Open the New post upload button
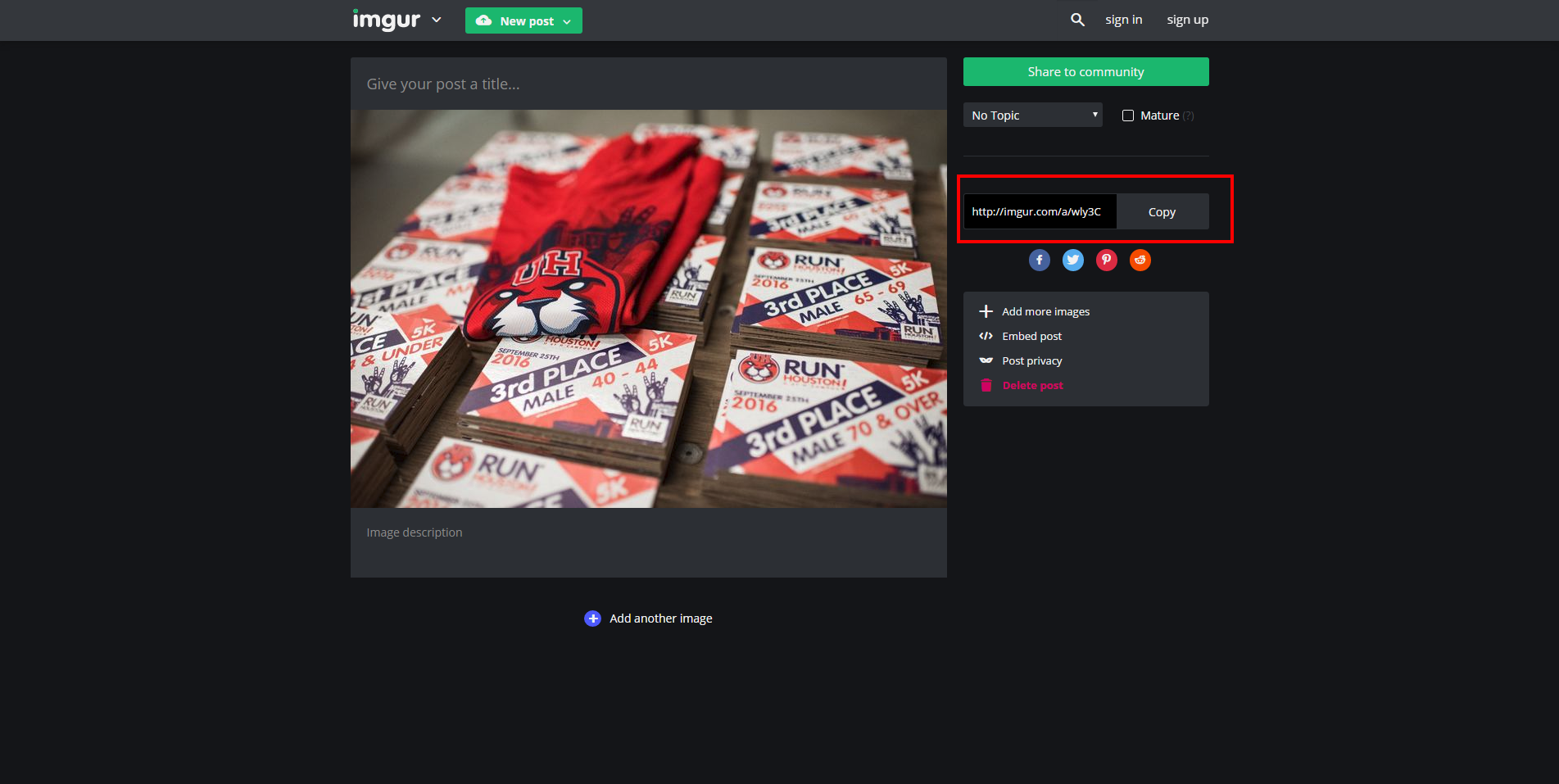 click(523, 20)
